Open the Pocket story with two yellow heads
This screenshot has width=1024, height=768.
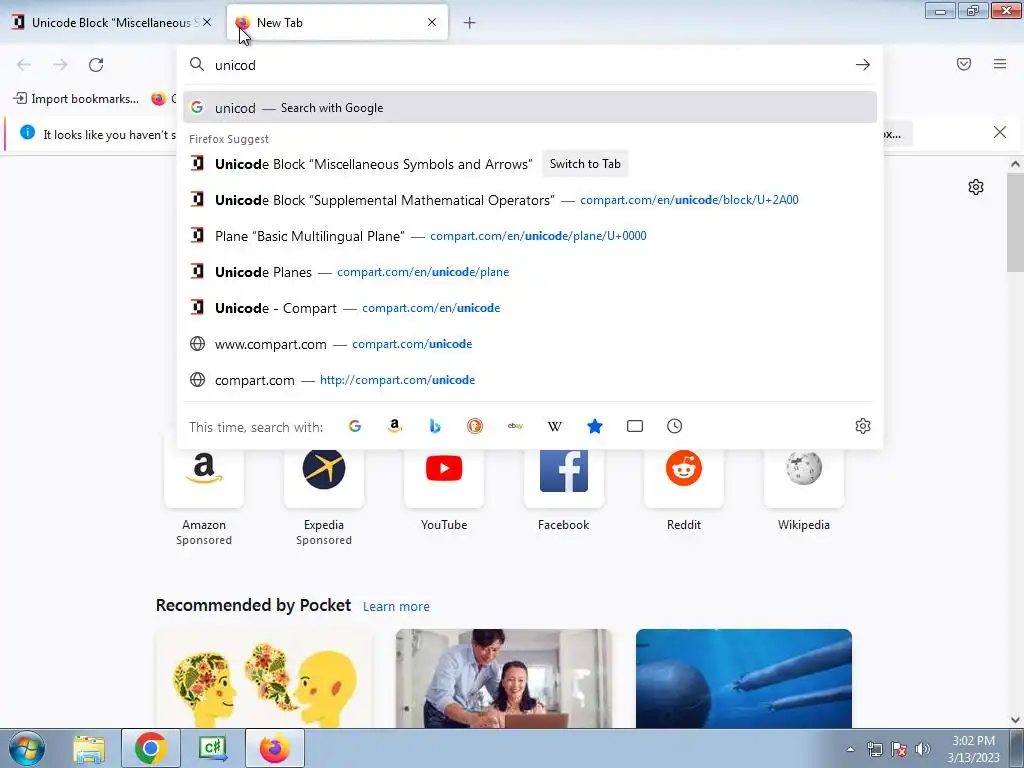264,679
